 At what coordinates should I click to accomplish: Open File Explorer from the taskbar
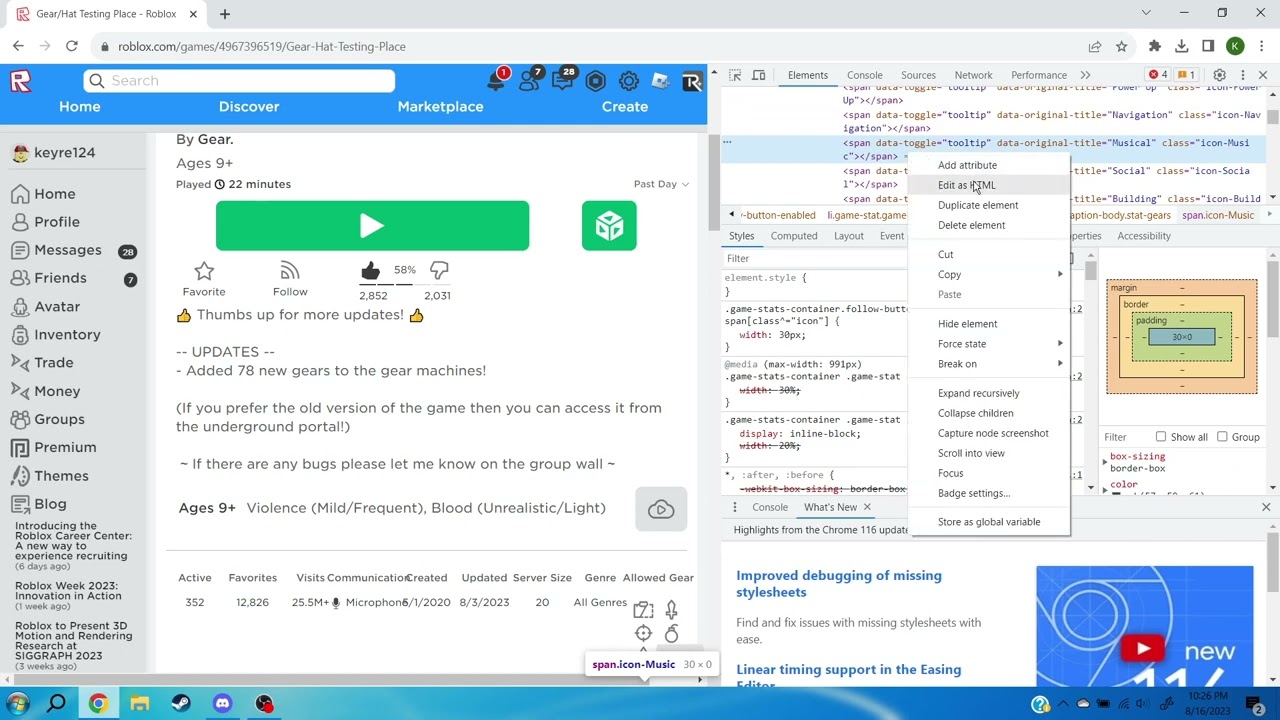point(139,704)
